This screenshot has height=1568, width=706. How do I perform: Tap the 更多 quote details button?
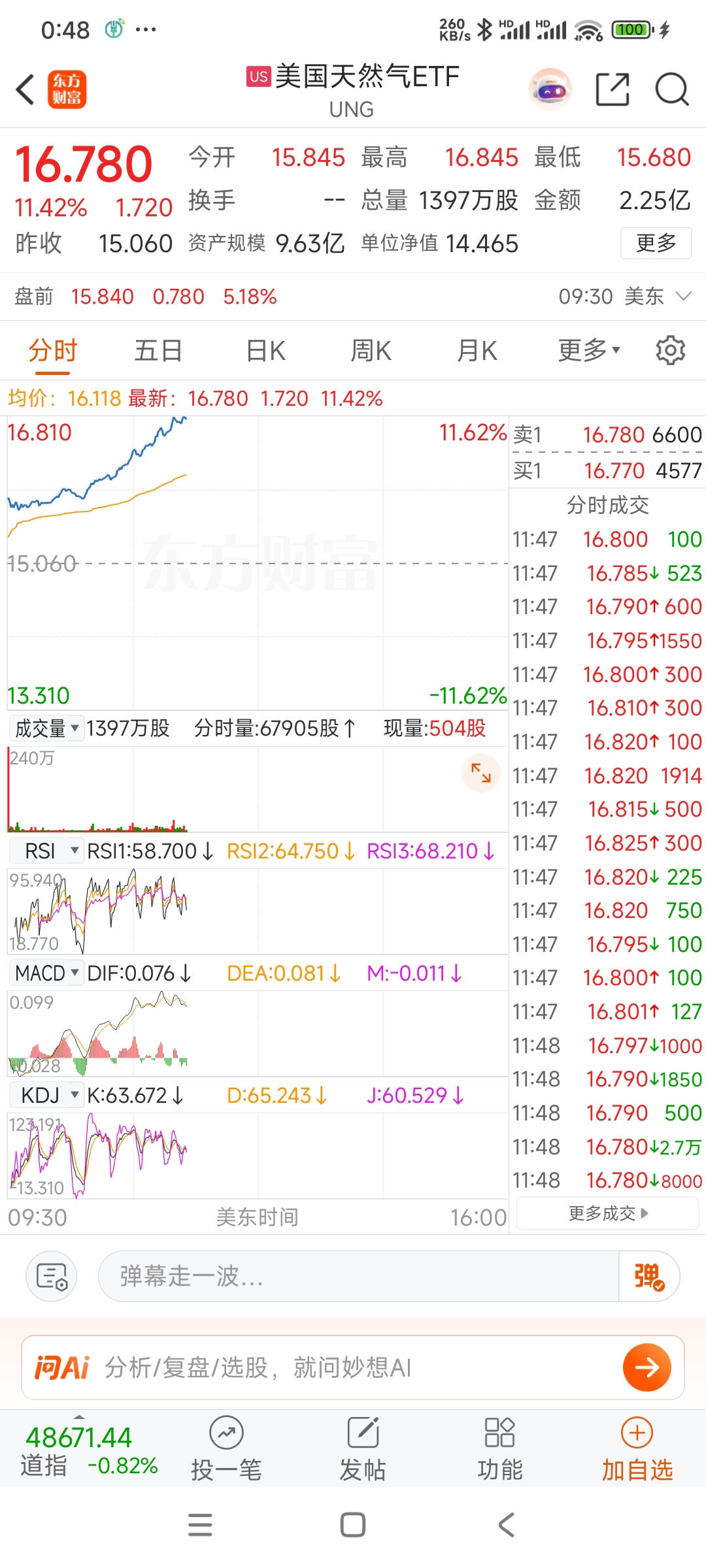coord(656,243)
